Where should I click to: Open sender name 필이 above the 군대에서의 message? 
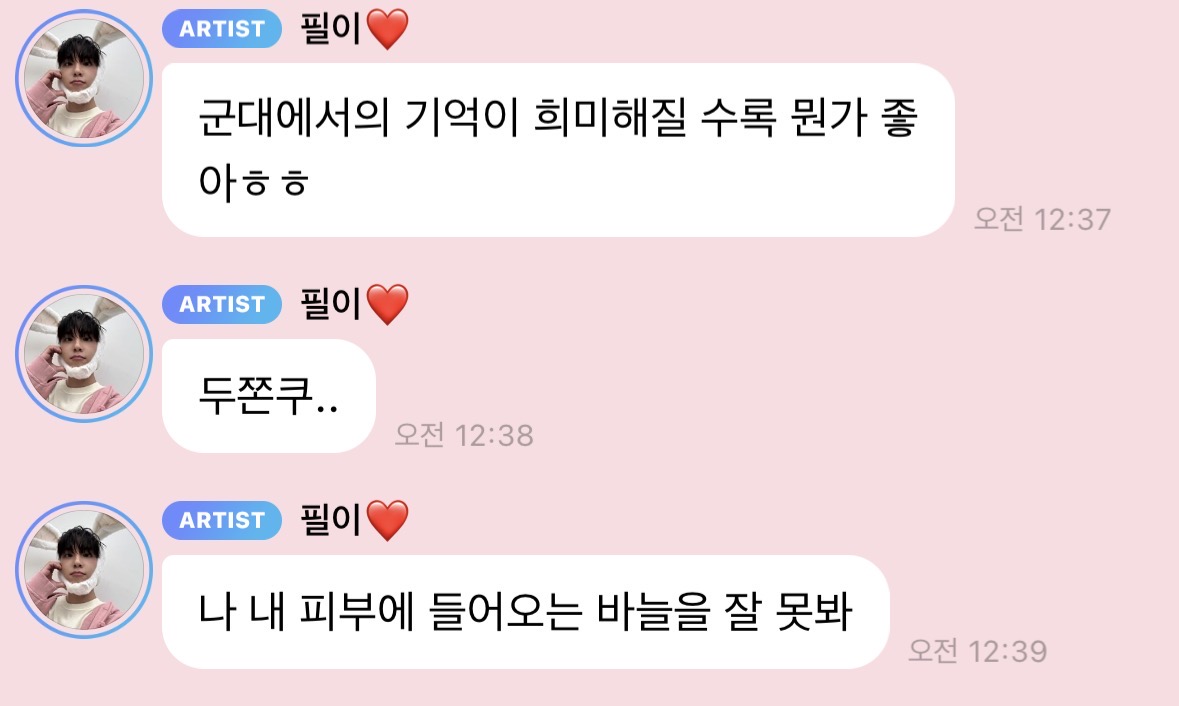click(331, 29)
